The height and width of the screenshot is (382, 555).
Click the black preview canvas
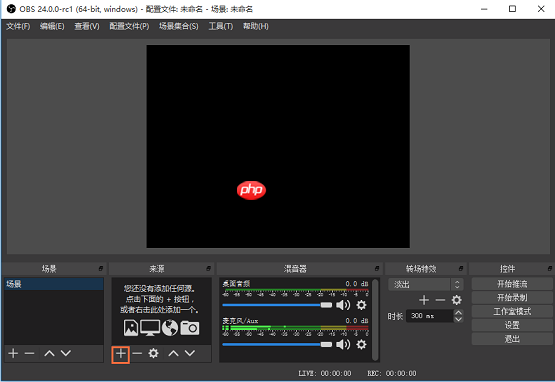(278, 146)
